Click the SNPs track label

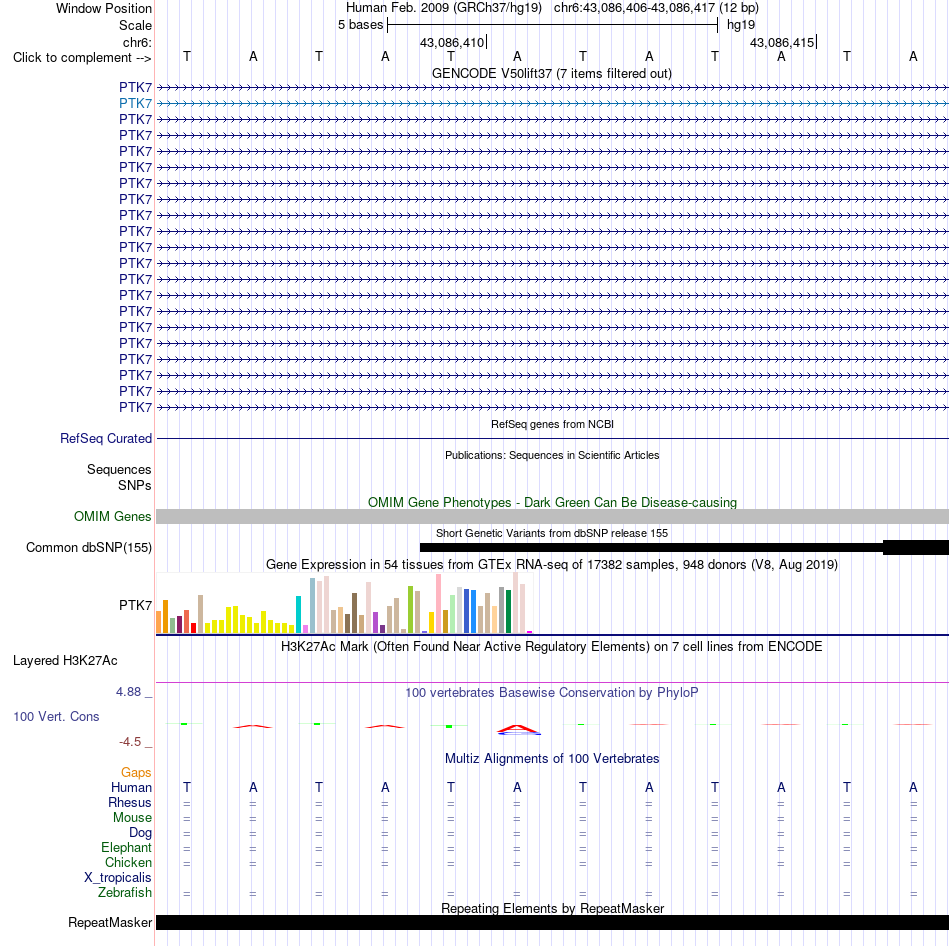(x=135, y=485)
